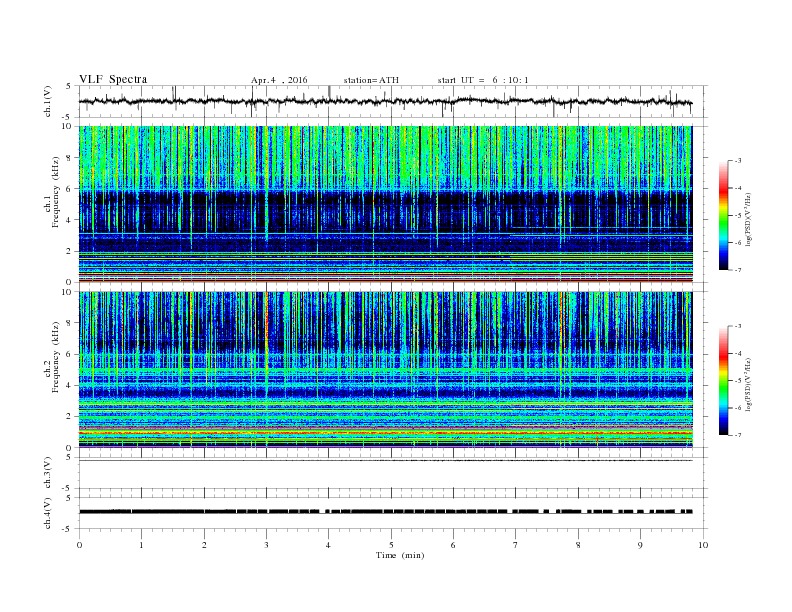792x612 pixels.
Task: Click the '-7' tick on ch.1 color bar
Action: coord(738,270)
